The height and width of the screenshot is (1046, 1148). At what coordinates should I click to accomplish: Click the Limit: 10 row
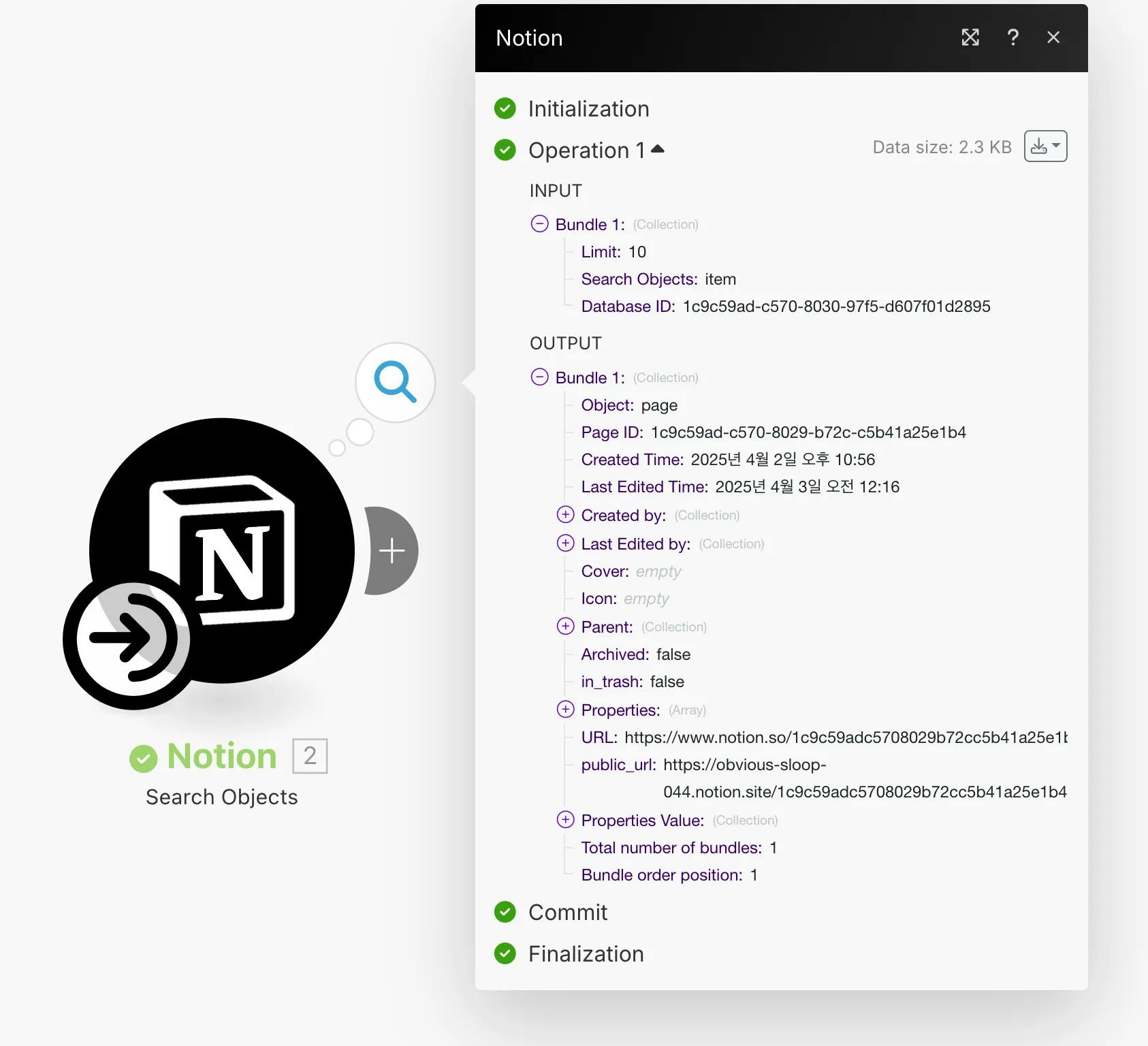(613, 252)
